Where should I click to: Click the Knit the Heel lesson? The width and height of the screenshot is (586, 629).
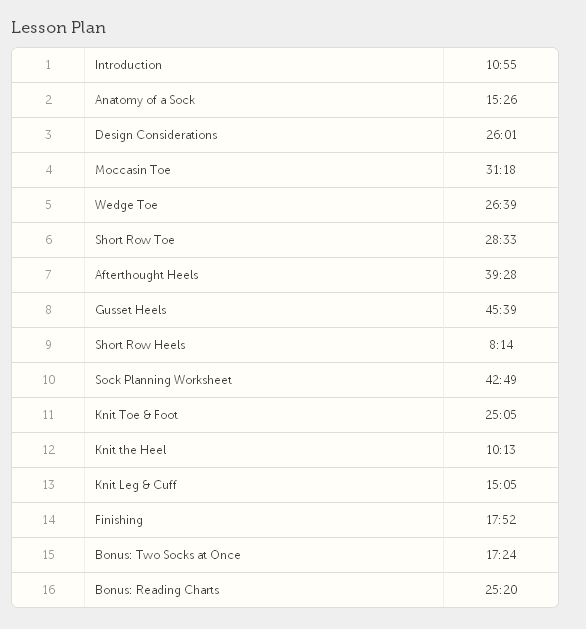[285, 450]
